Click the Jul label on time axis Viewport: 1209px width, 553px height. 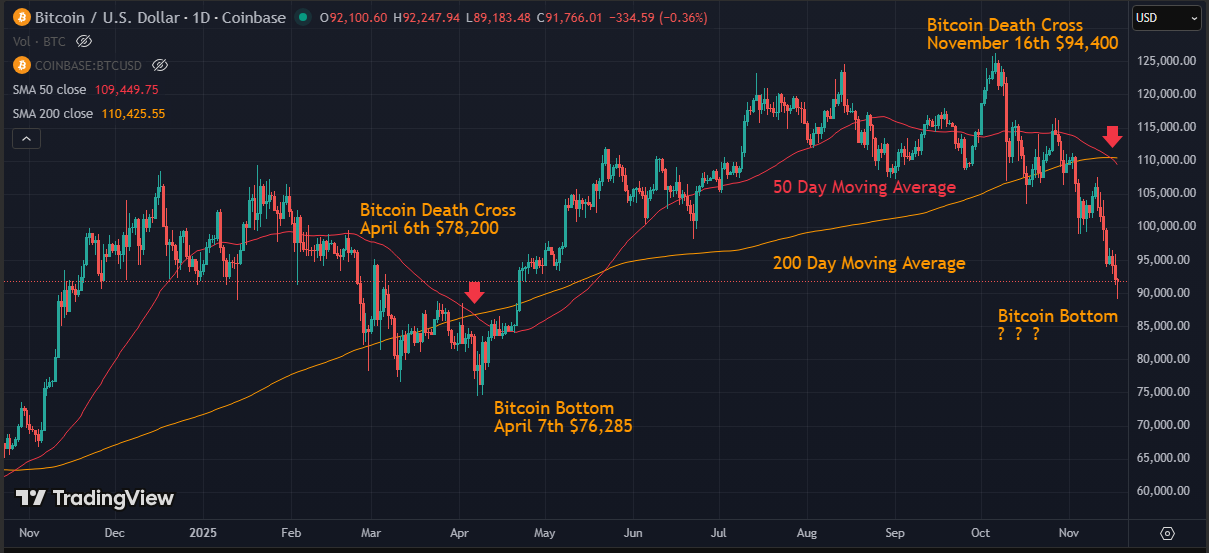[720, 532]
